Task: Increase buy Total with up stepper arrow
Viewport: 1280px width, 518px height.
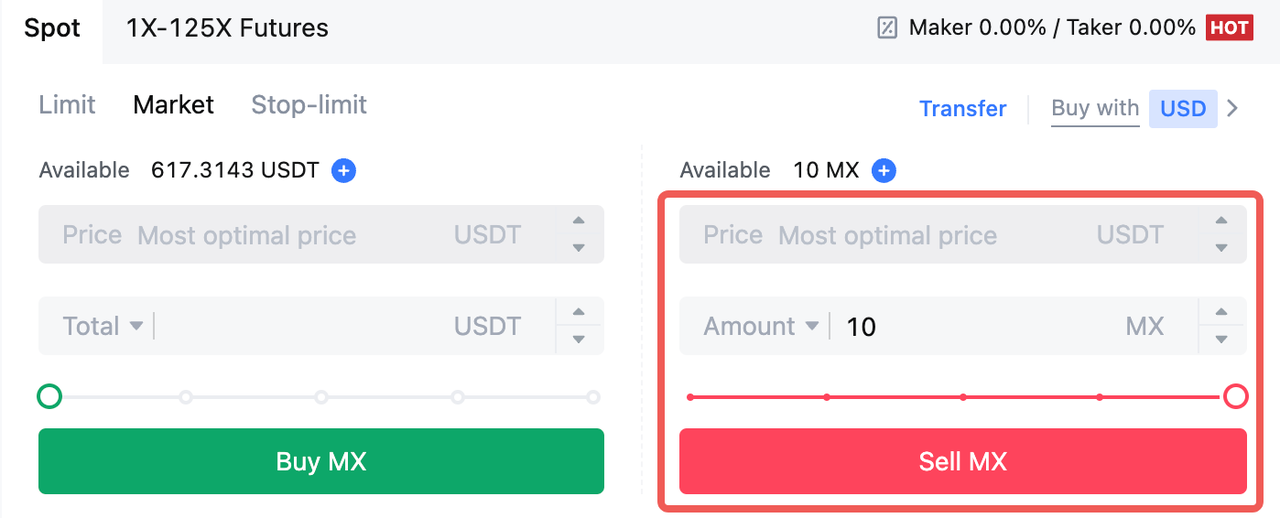Action: click(x=578, y=313)
